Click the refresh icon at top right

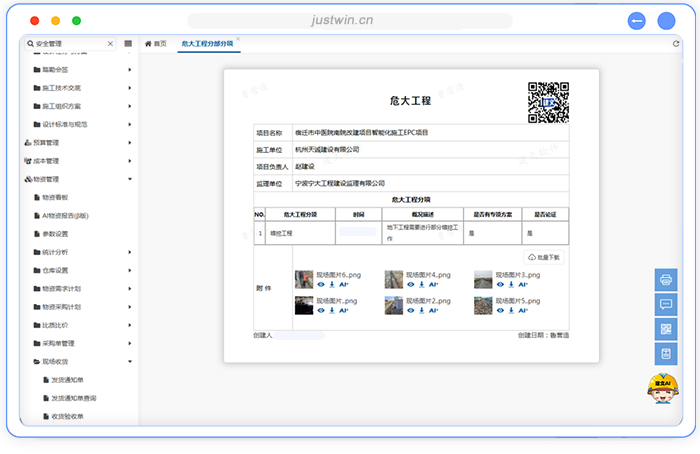click(x=676, y=44)
